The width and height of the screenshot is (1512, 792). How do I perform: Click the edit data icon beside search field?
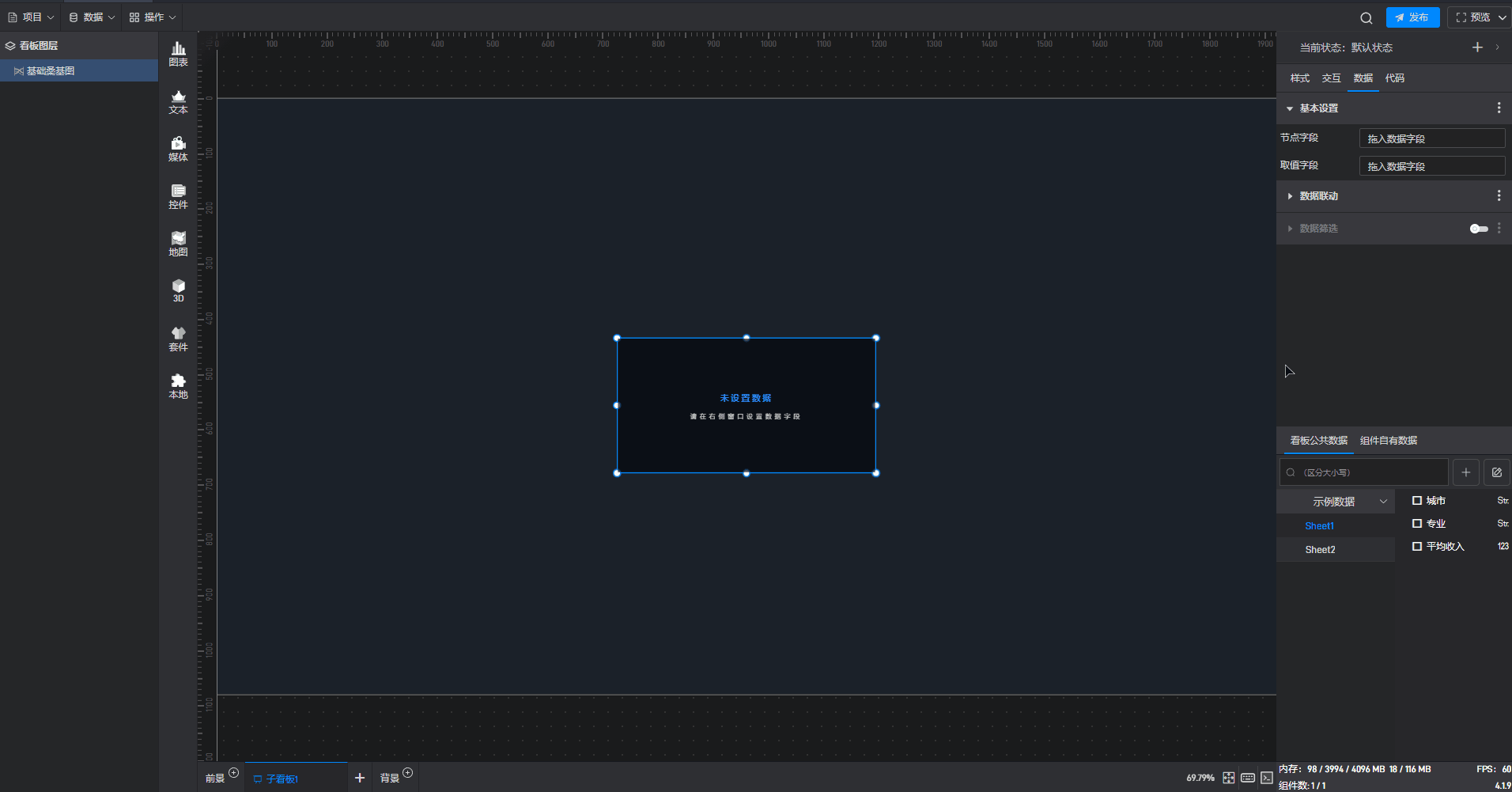tap(1496, 472)
